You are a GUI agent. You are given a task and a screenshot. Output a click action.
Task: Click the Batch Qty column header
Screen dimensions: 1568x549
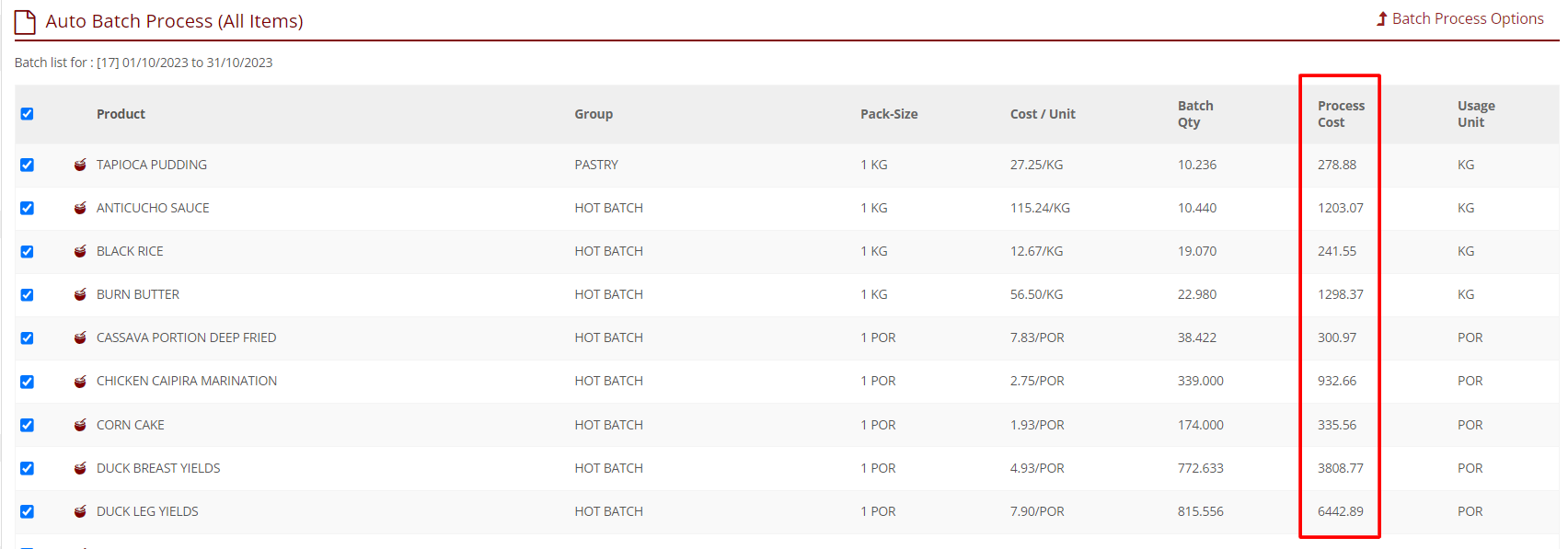pyautogui.click(x=1195, y=114)
